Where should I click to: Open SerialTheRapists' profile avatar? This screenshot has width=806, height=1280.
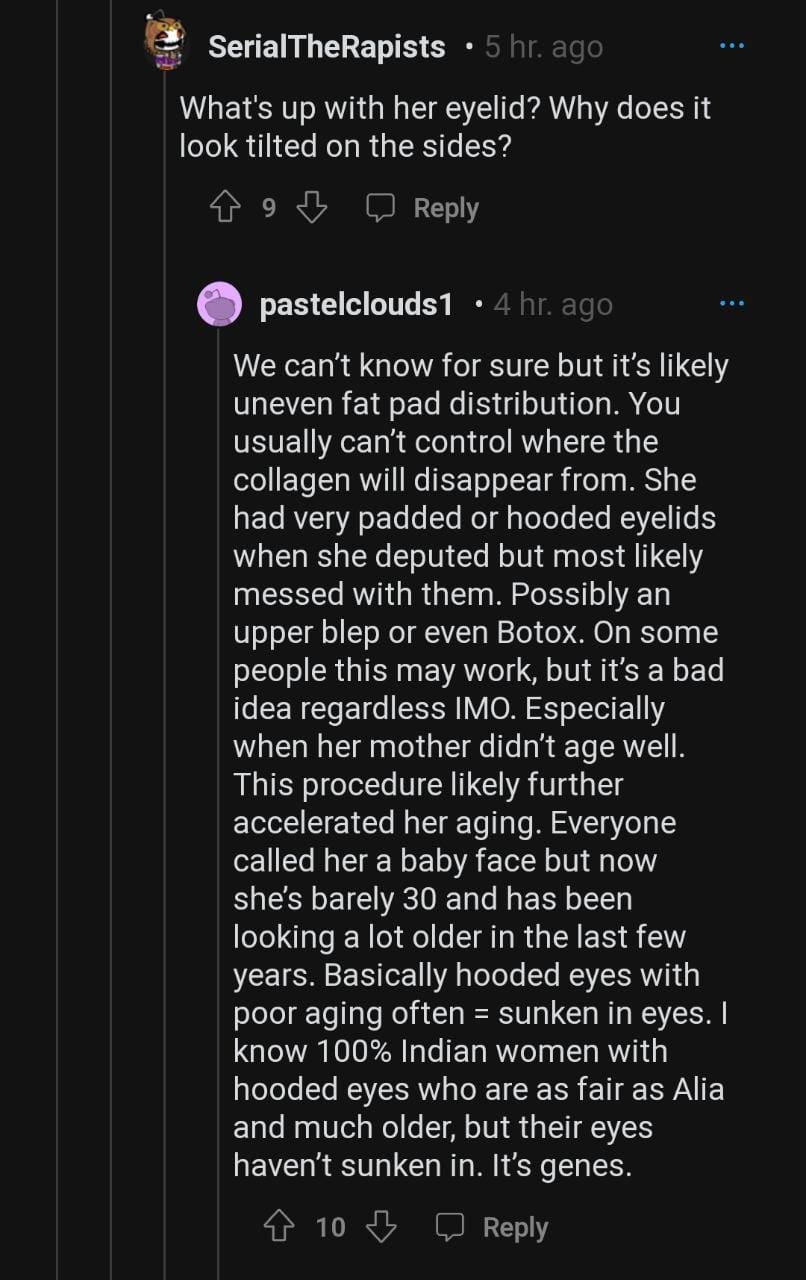164,42
